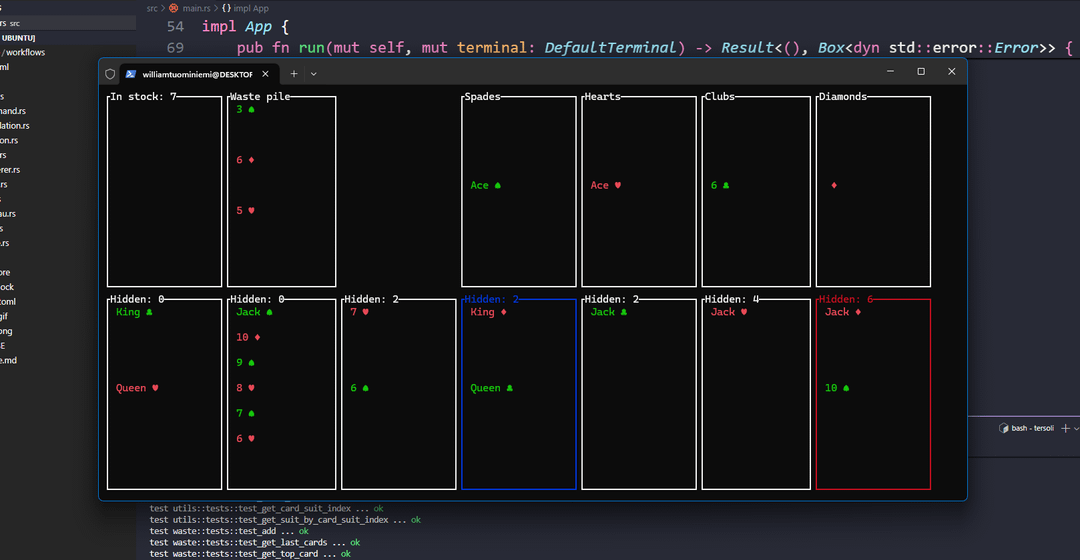
Task: Click line number 54 in the VS Code gutter
Action: pyautogui.click(x=176, y=27)
